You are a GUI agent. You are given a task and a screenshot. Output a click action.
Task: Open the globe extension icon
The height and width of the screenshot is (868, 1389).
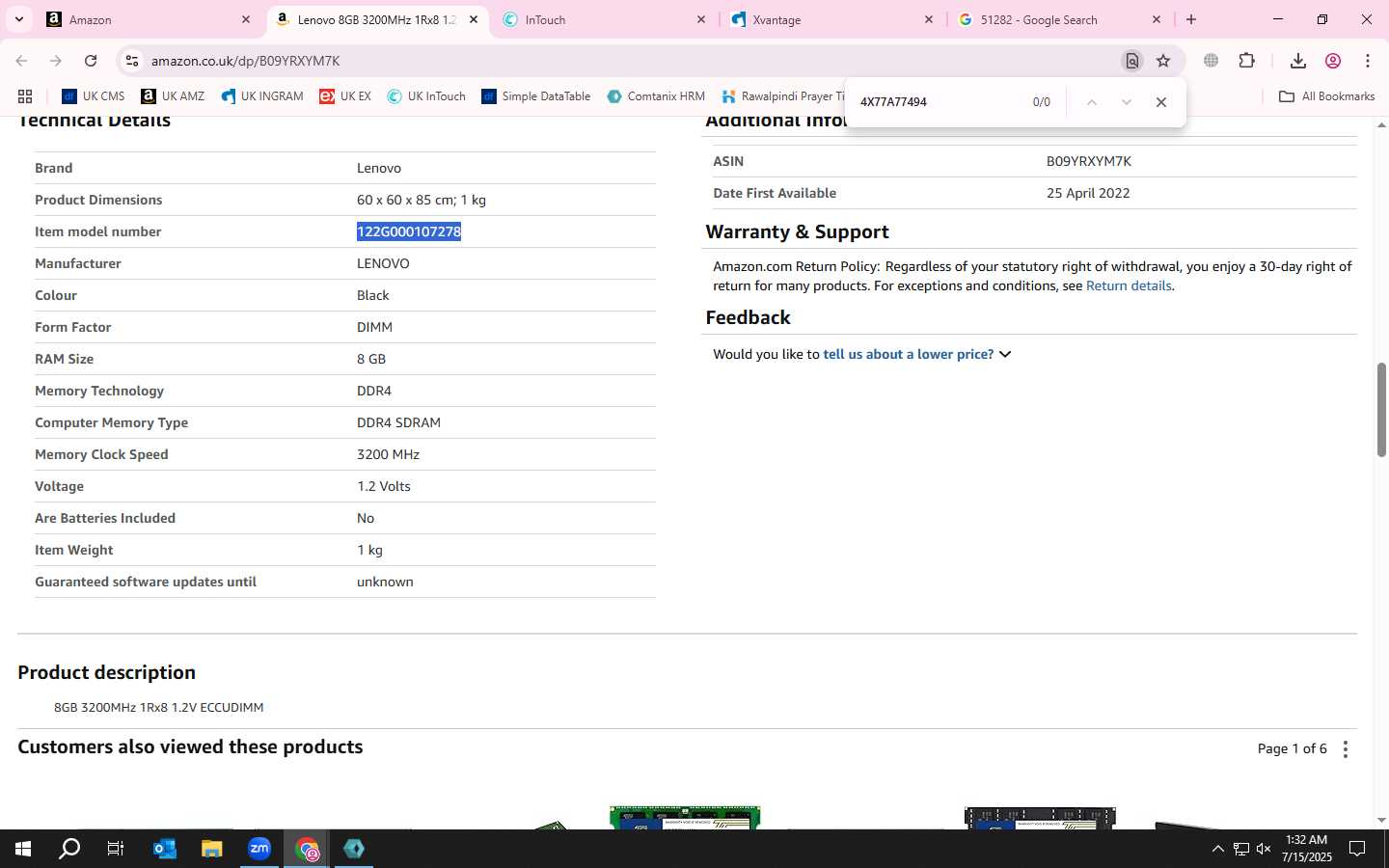pos(1212,61)
